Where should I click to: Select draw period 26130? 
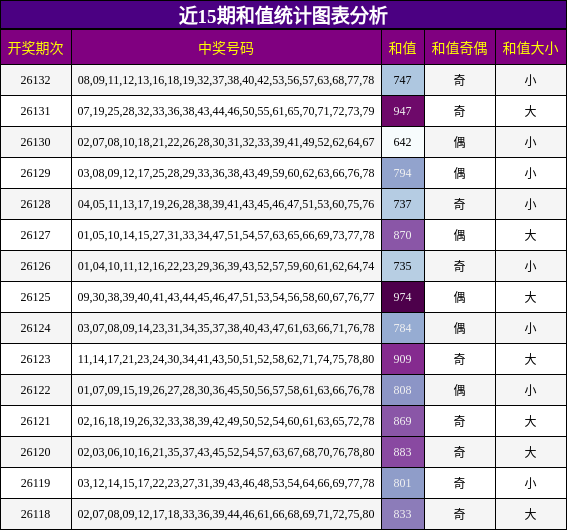pos(35,142)
